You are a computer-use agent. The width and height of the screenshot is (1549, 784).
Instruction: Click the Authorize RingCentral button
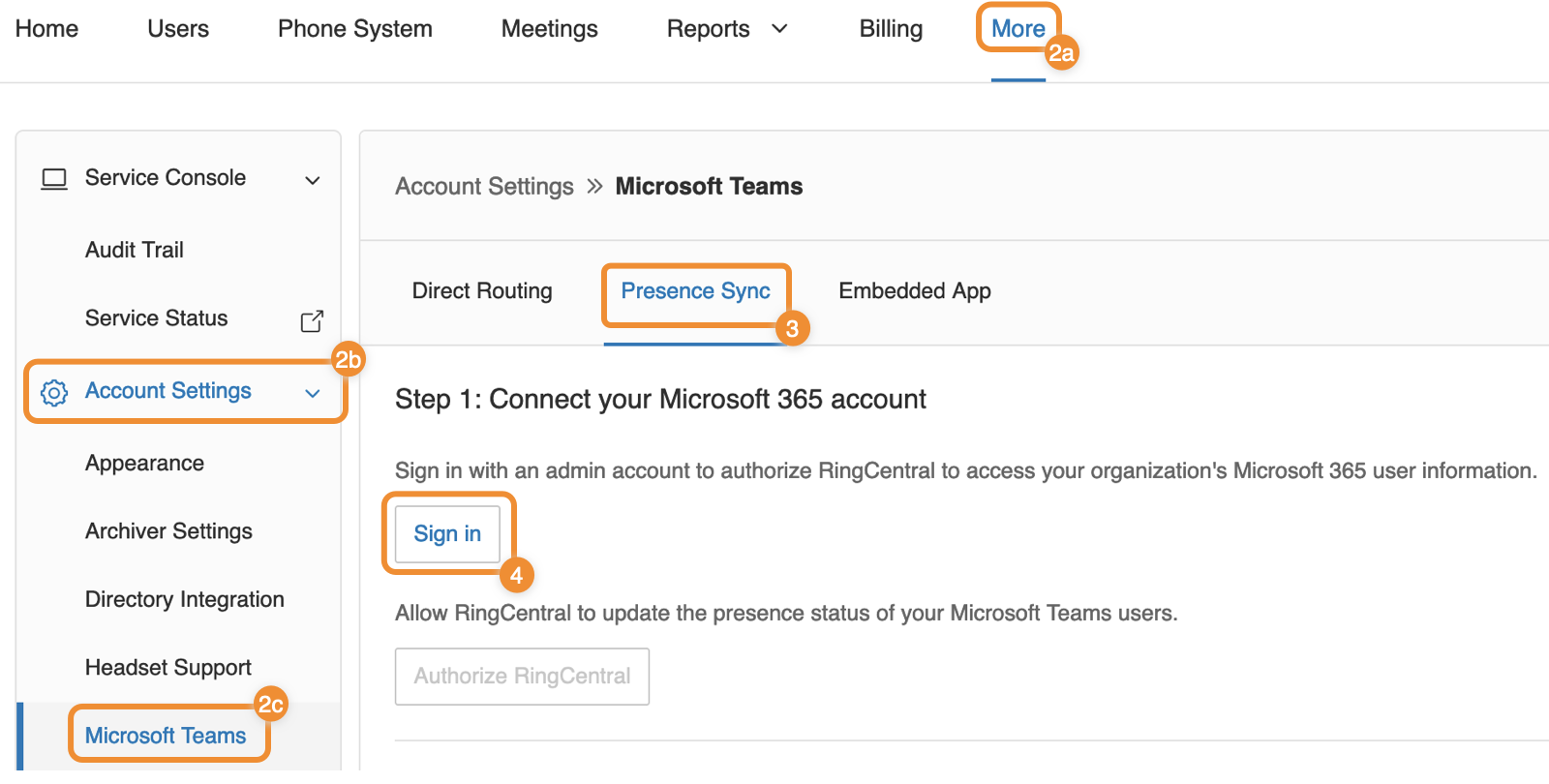pos(522,677)
